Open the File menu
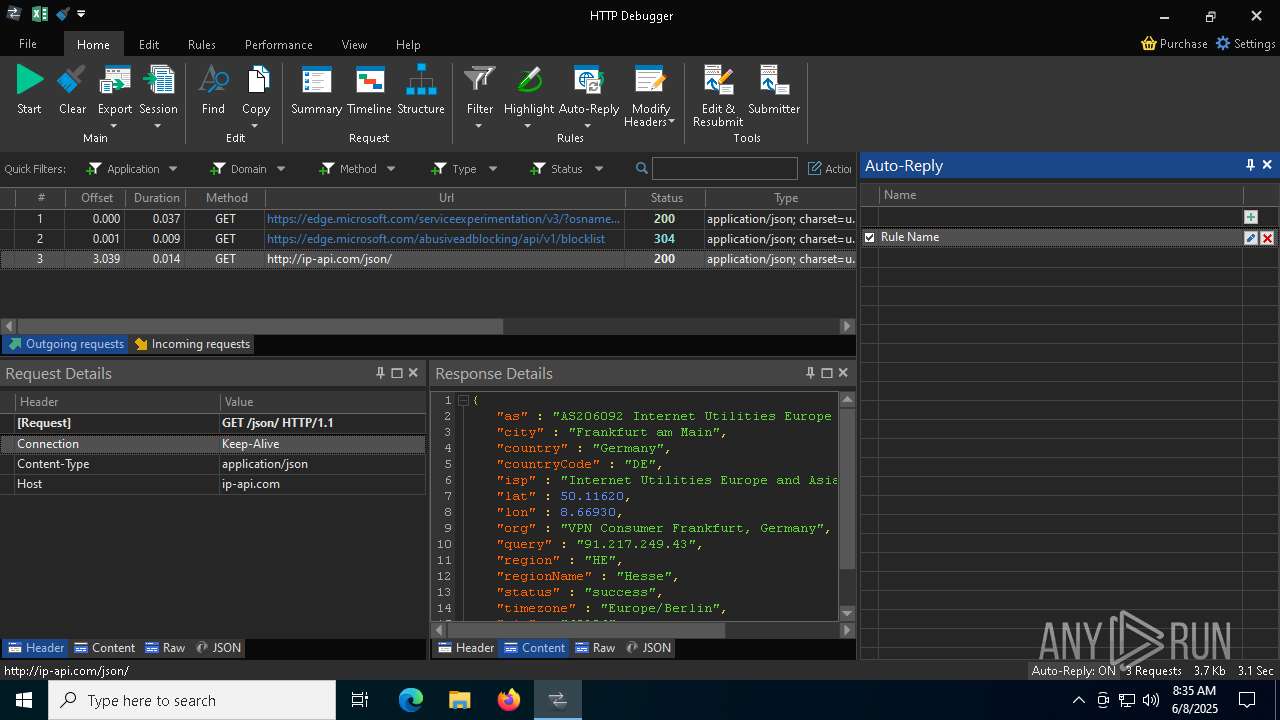The width and height of the screenshot is (1280, 720). [28, 44]
